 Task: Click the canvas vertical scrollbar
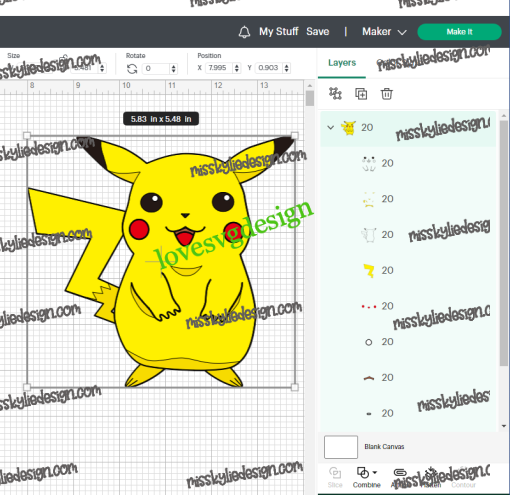[310, 98]
